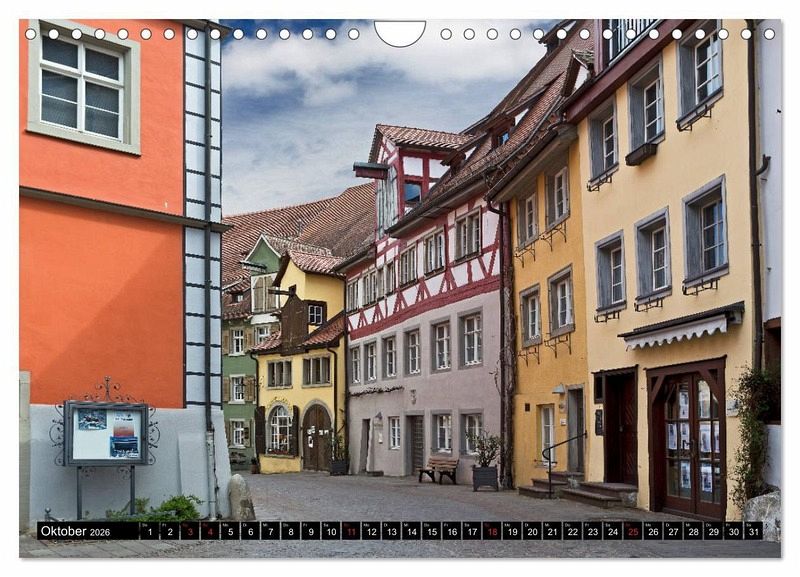Select red day 11 in the date strip

coord(350,531)
